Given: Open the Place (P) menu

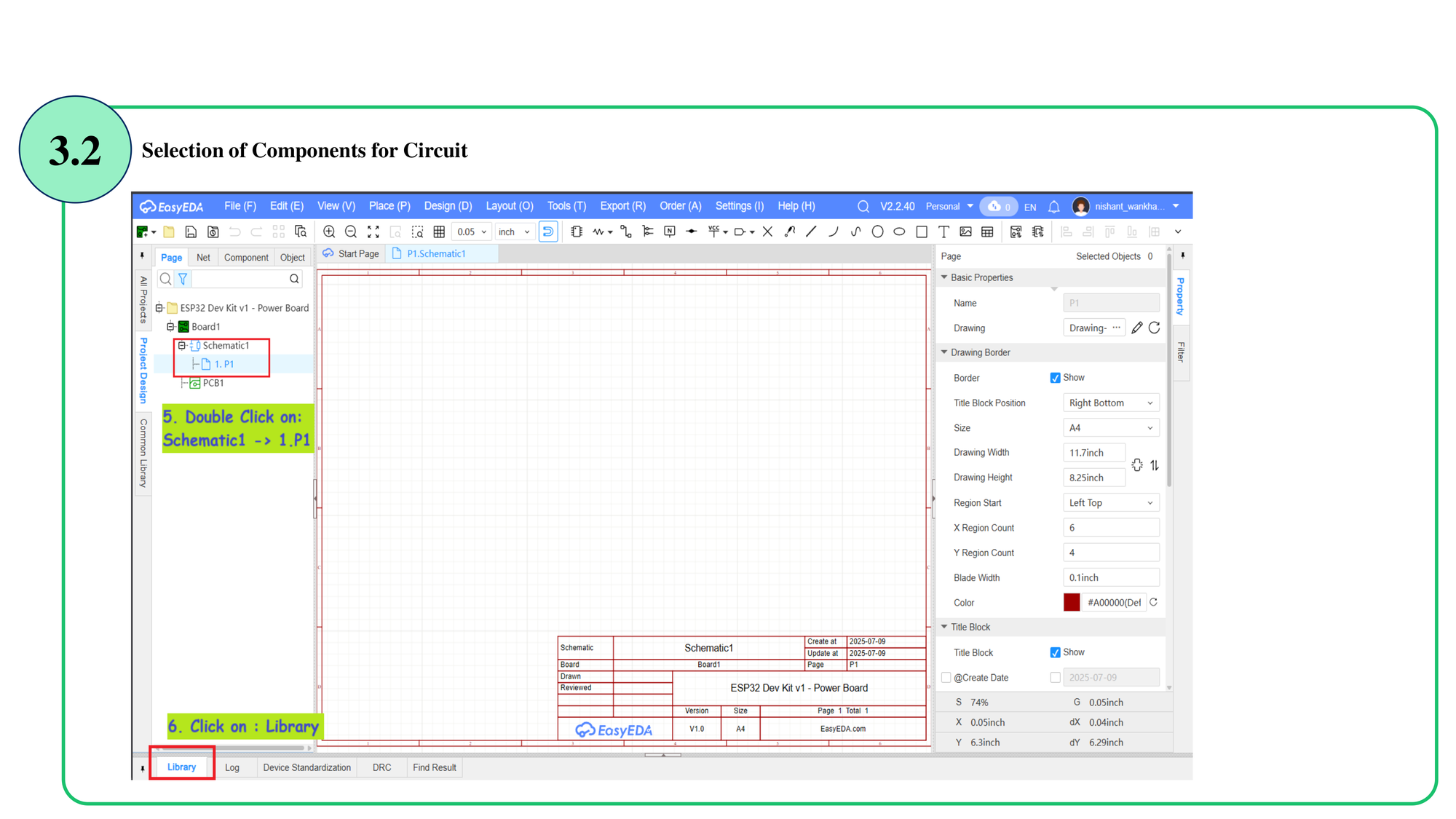Looking at the screenshot, I should pos(389,206).
